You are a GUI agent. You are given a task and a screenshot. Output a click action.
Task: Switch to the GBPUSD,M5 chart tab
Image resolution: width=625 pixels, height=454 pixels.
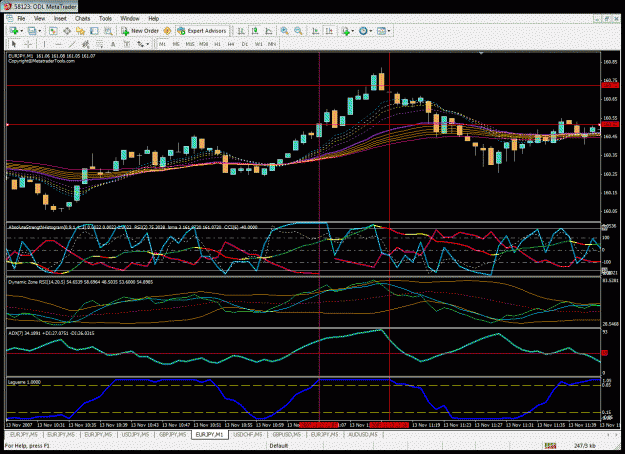pyautogui.click(x=286, y=434)
